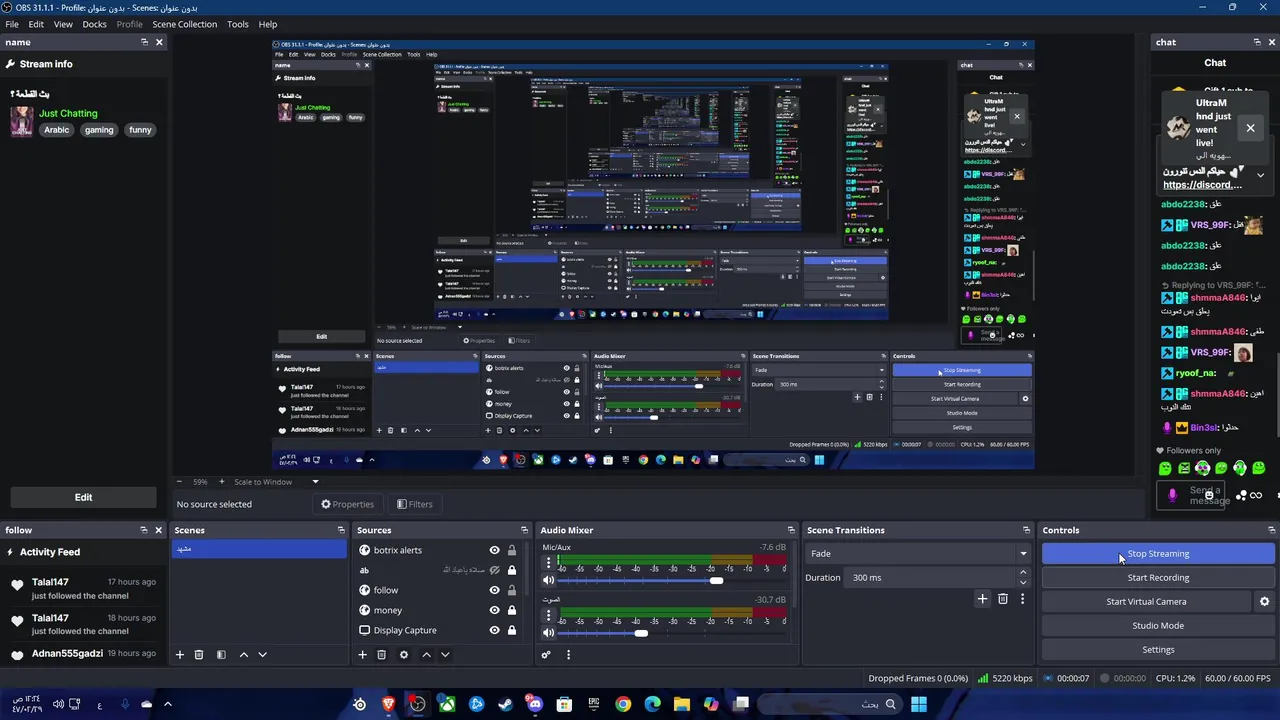The height and width of the screenshot is (720, 1280).
Task: Open Steam from the taskbar
Action: pyautogui.click(x=505, y=704)
